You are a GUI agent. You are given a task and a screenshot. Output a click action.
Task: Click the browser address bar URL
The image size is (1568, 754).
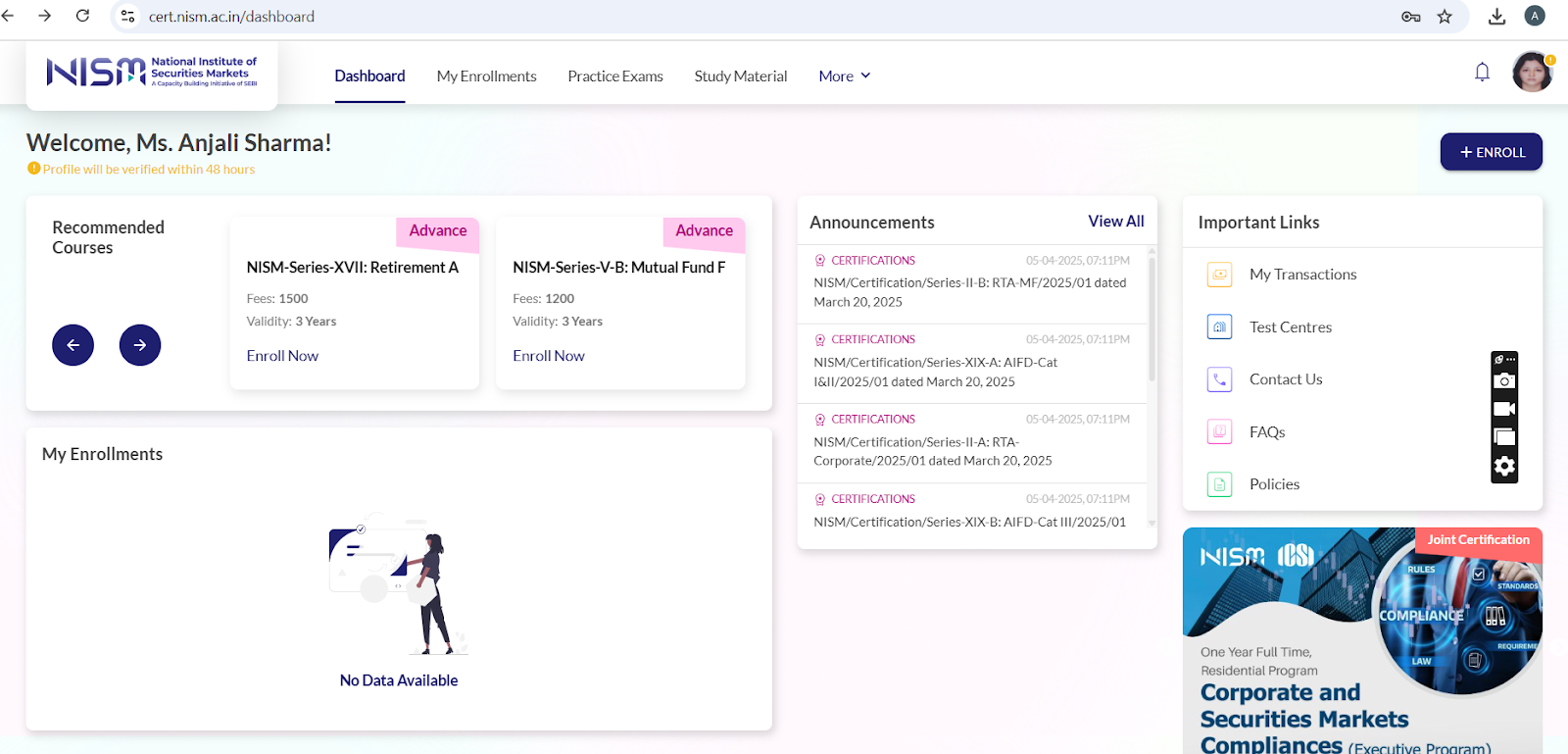point(231,17)
